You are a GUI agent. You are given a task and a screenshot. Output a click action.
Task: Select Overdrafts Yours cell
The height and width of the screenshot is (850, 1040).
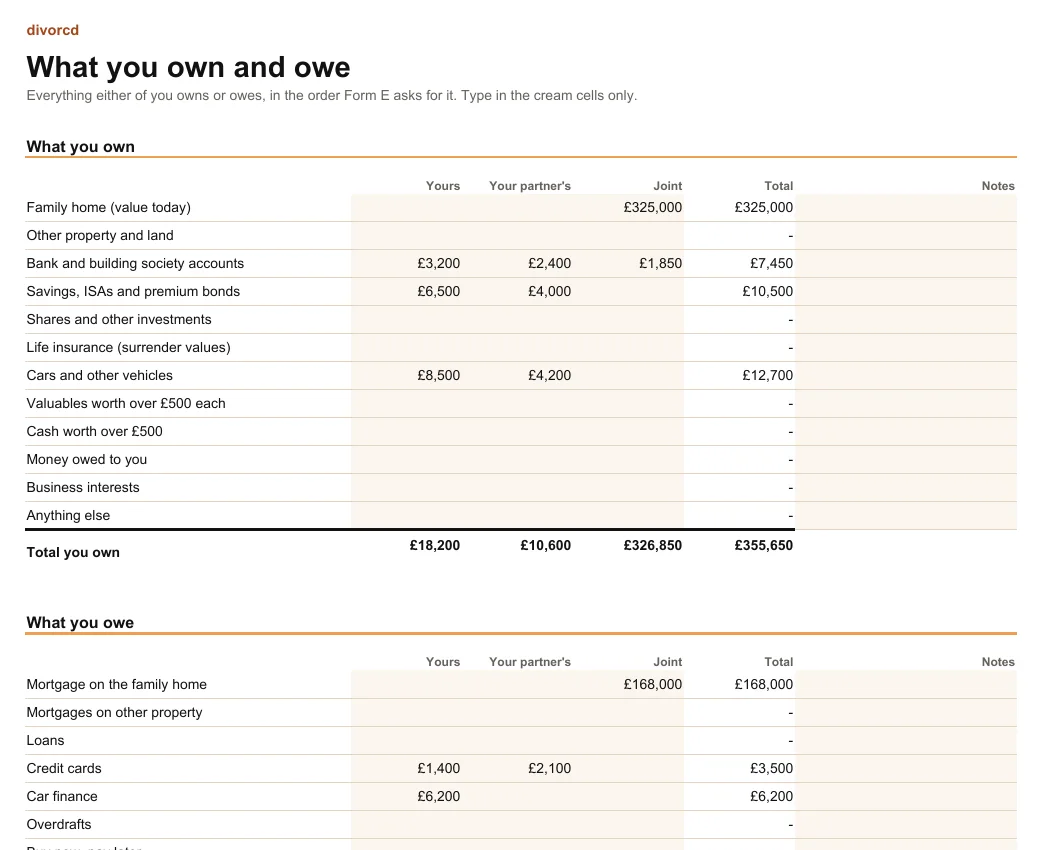coord(407,825)
